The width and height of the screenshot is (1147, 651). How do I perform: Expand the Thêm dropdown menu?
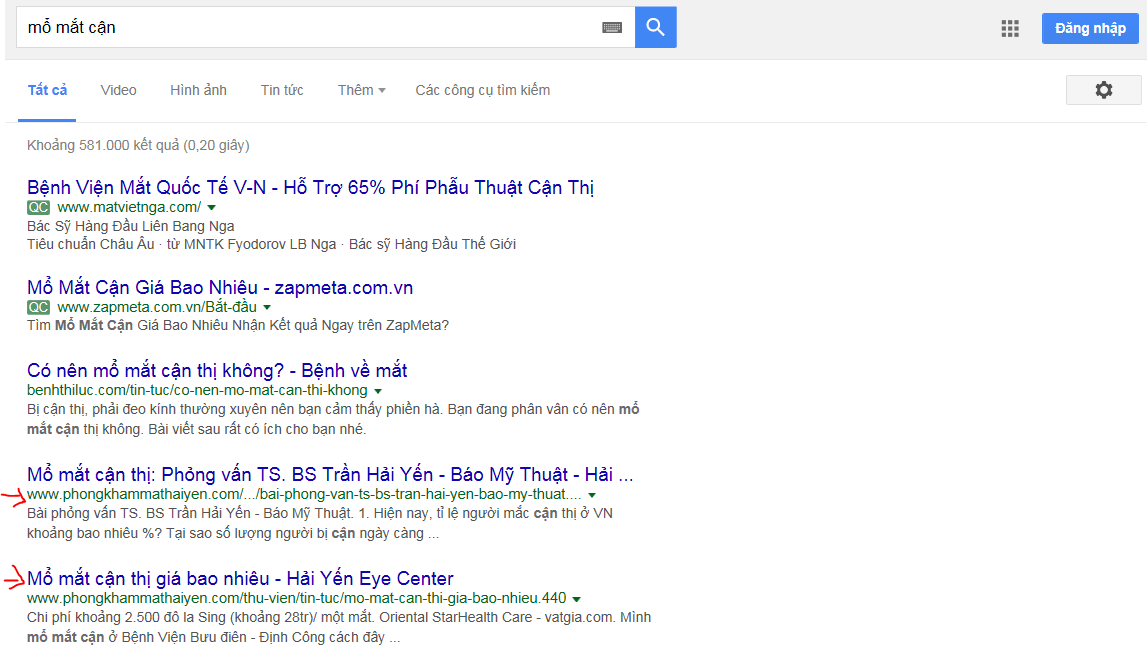point(361,90)
